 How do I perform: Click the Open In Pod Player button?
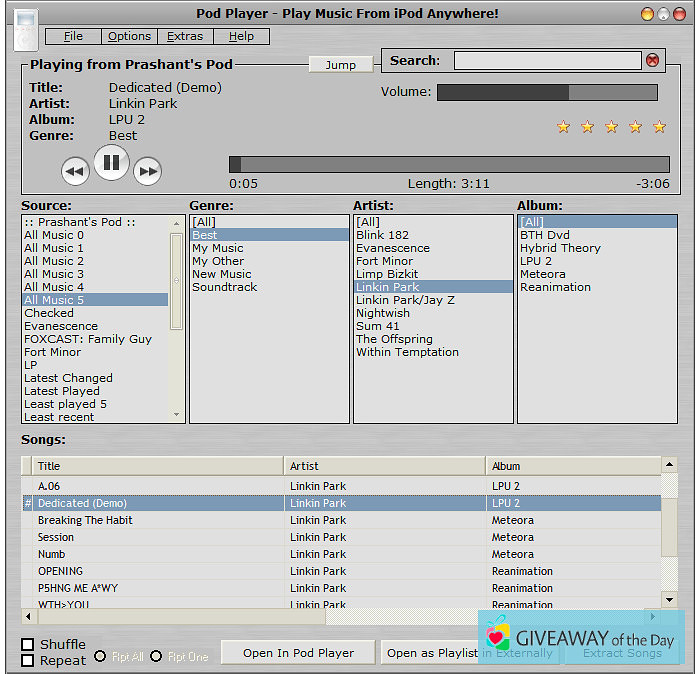tap(298, 653)
